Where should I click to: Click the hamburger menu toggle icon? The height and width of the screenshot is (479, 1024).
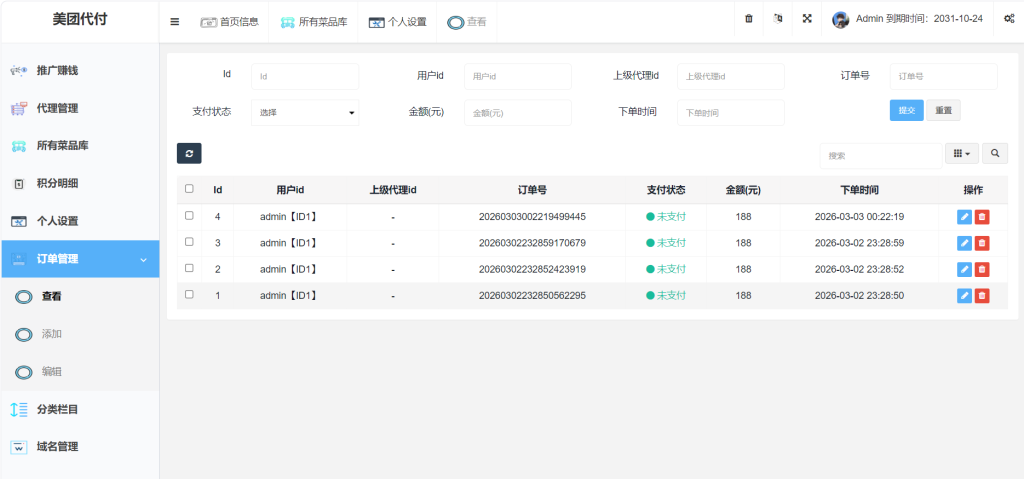click(x=175, y=21)
